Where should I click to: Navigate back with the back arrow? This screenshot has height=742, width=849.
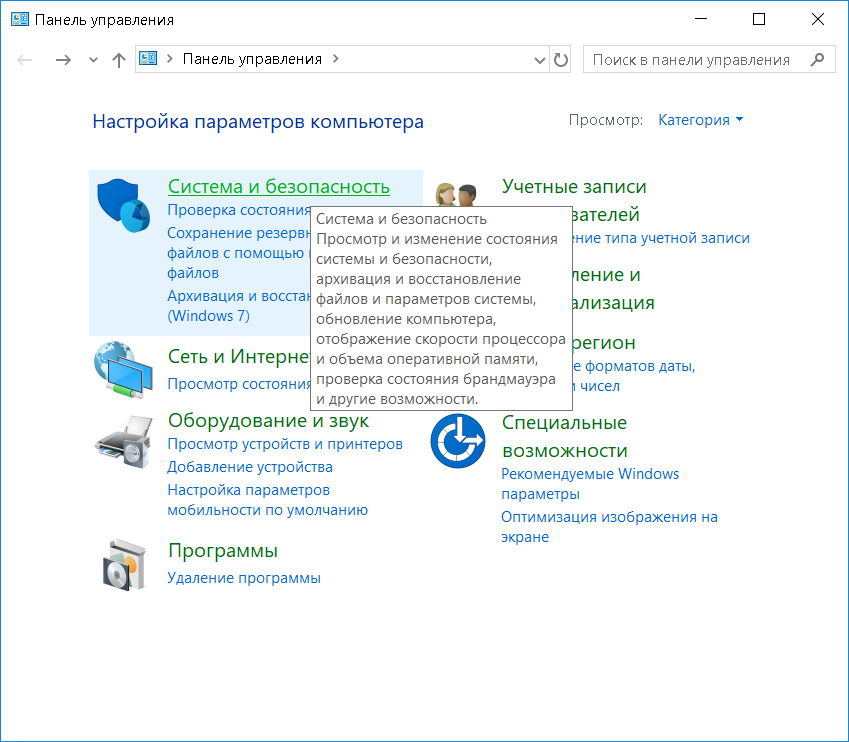(26, 60)
